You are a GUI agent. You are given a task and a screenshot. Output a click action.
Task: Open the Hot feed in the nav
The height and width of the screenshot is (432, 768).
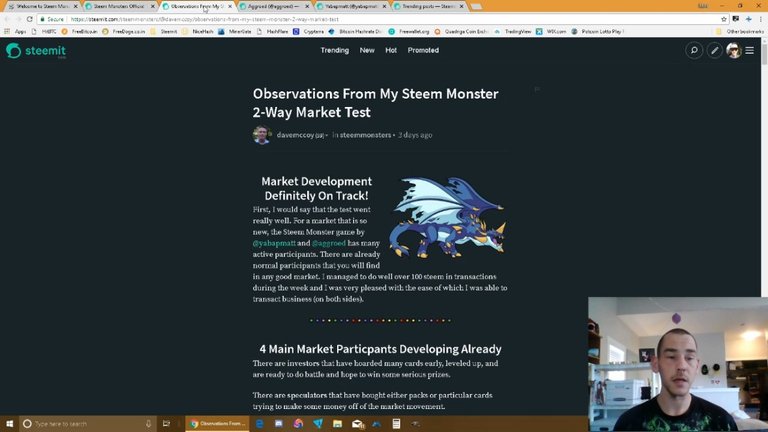391,50
